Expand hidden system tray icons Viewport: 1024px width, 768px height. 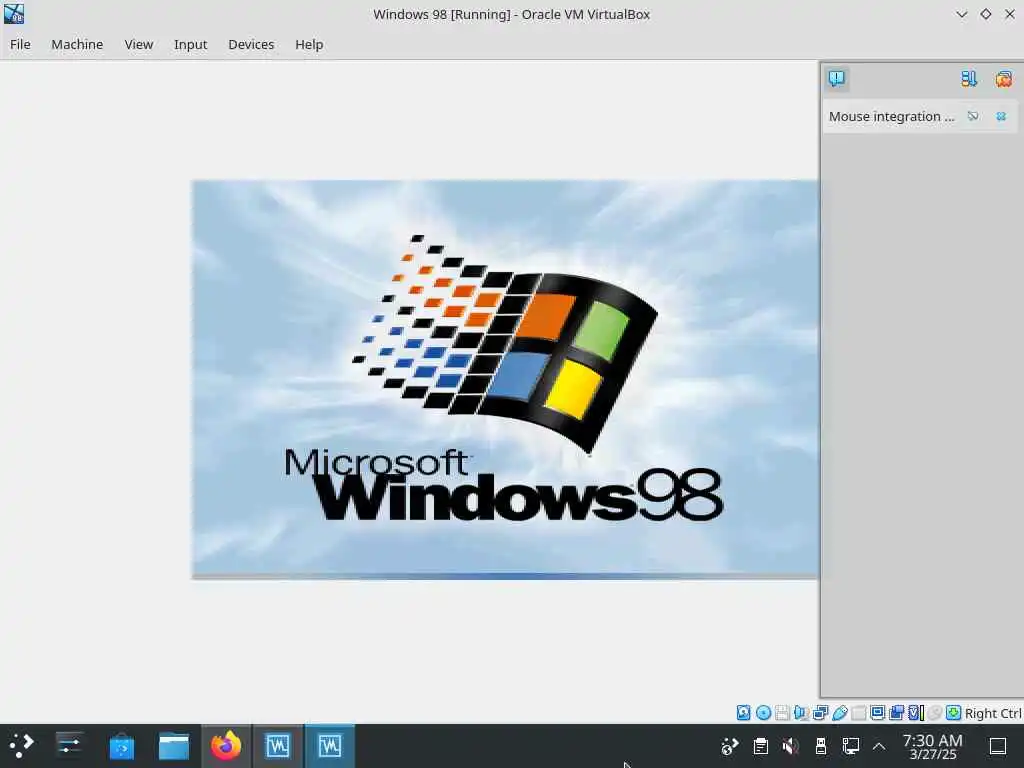[879, 746]
